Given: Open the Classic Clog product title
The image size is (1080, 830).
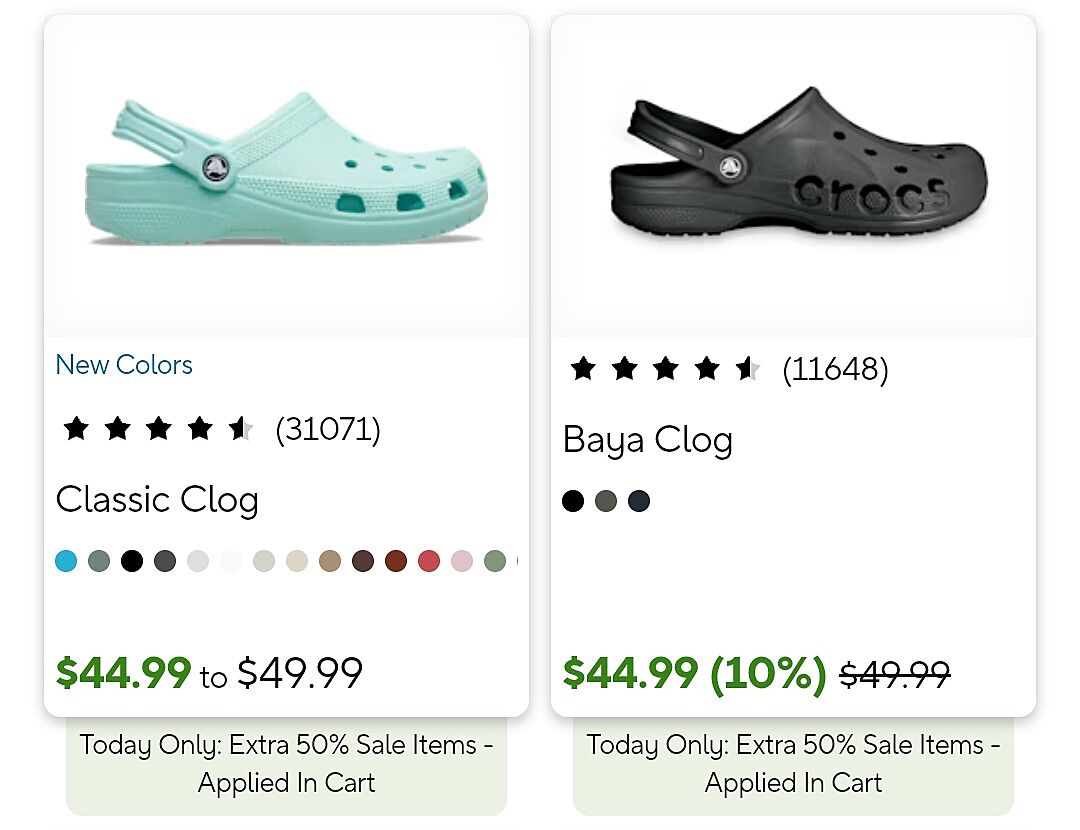Looking at the screenshot, I should click(157, 499).
